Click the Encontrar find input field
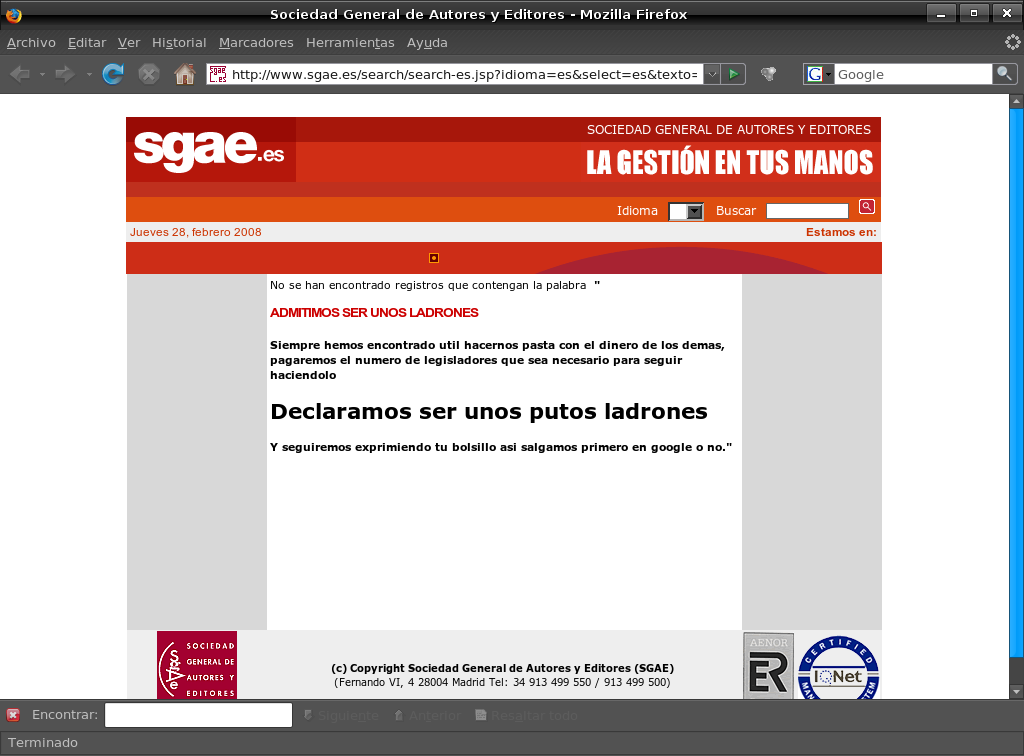The height and width of the screenshot is (756, 1024). pos(199,715)
